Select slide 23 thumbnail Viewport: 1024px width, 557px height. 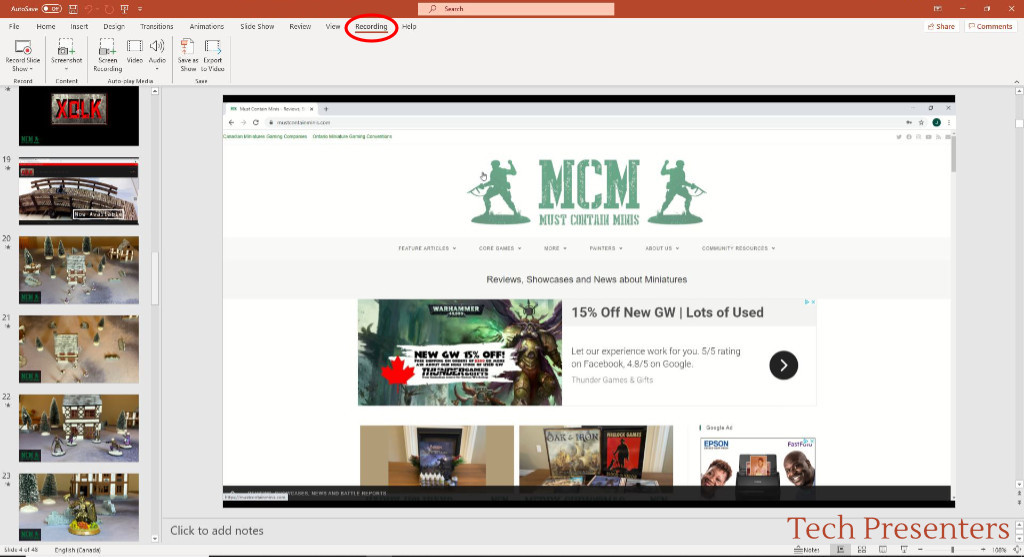78,507
